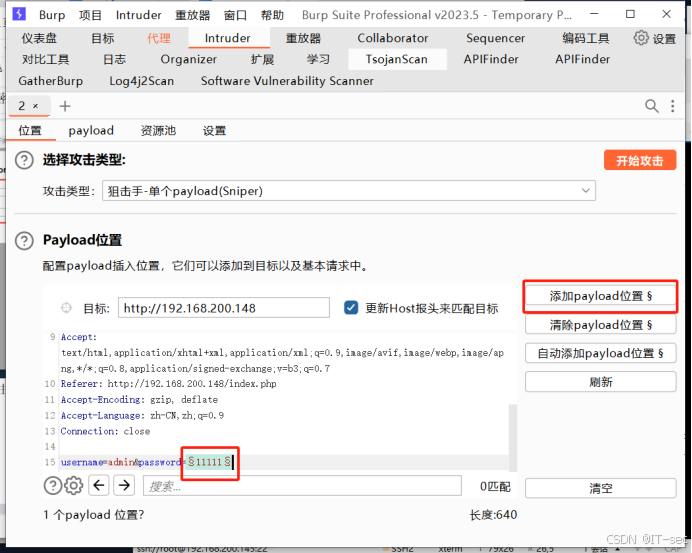
Task: Click the 目标 URL input field
Action: (x=224, y=308)
